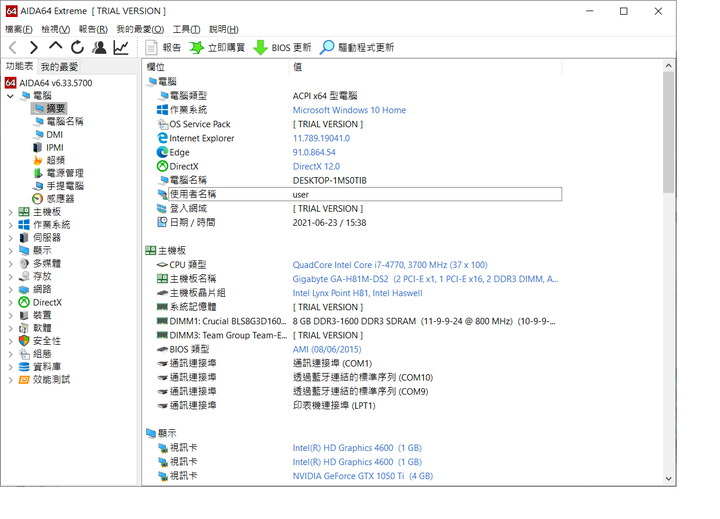Click the 驅動程式更新 toolbar button
This screenshot has height=519, width=720.
357,47
